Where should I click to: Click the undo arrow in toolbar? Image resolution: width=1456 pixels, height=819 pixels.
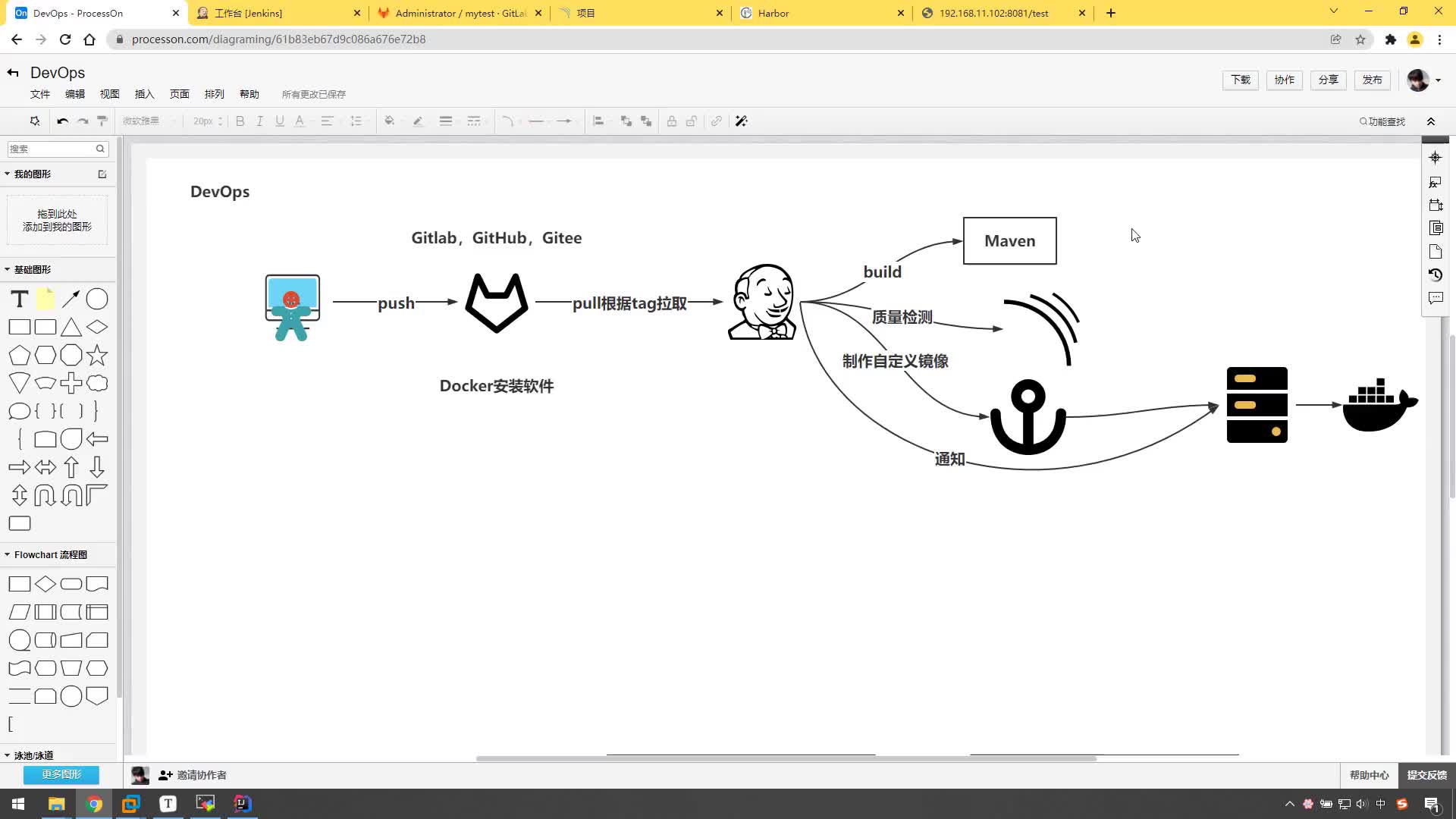coord(63,121)
